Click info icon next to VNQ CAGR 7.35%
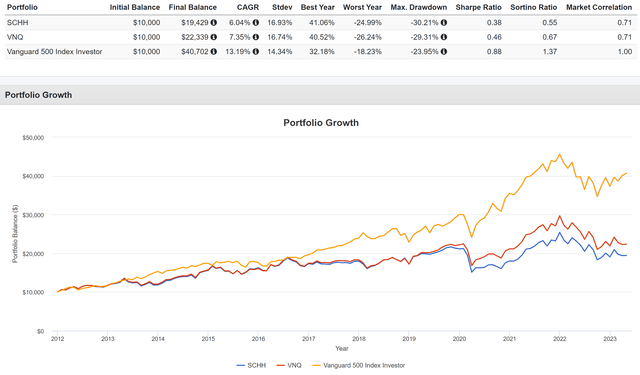Screen dimensions: 640x375 coord(256,37)
